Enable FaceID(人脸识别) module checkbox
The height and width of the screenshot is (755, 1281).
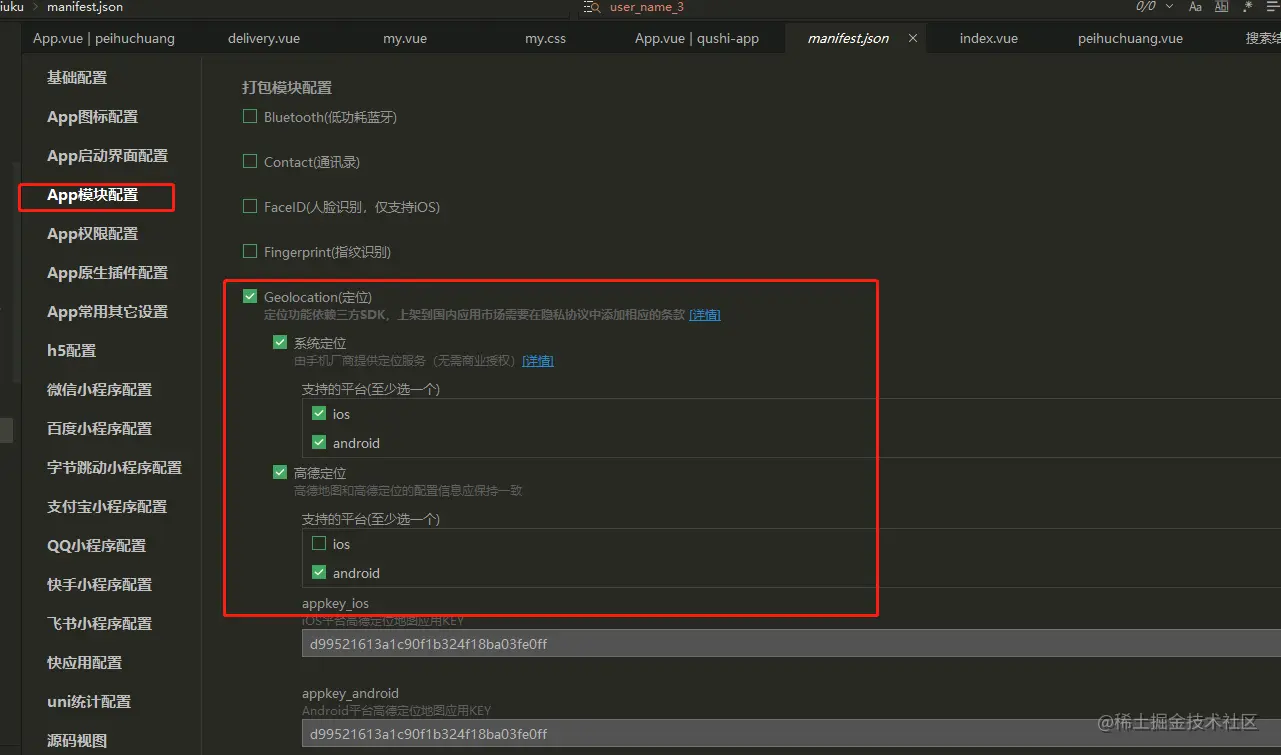pyautogui.click(x=250, y=206)
